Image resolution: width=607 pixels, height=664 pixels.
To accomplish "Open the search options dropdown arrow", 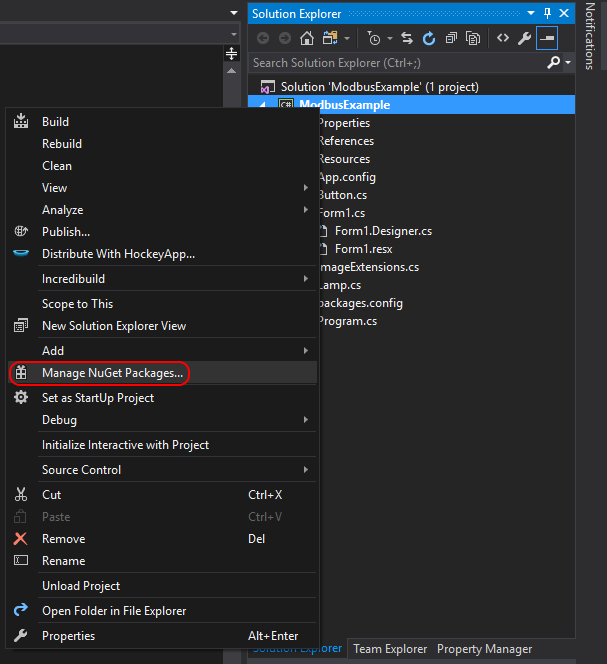I will (569, 62).
